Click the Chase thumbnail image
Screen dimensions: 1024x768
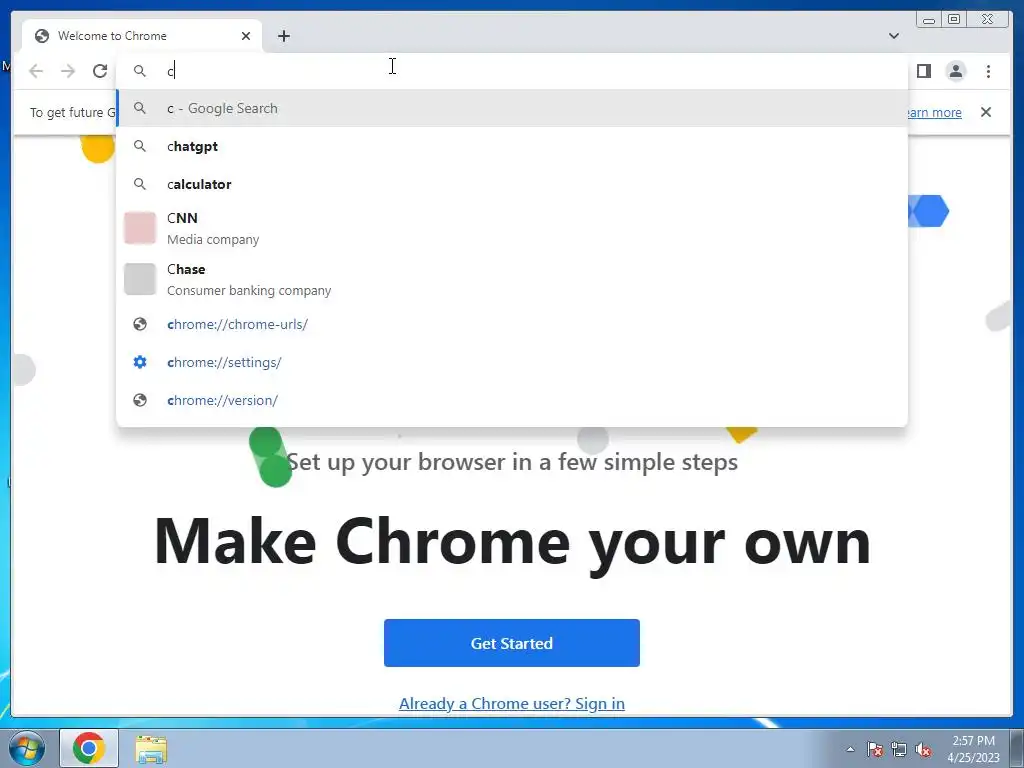[140, 280]
